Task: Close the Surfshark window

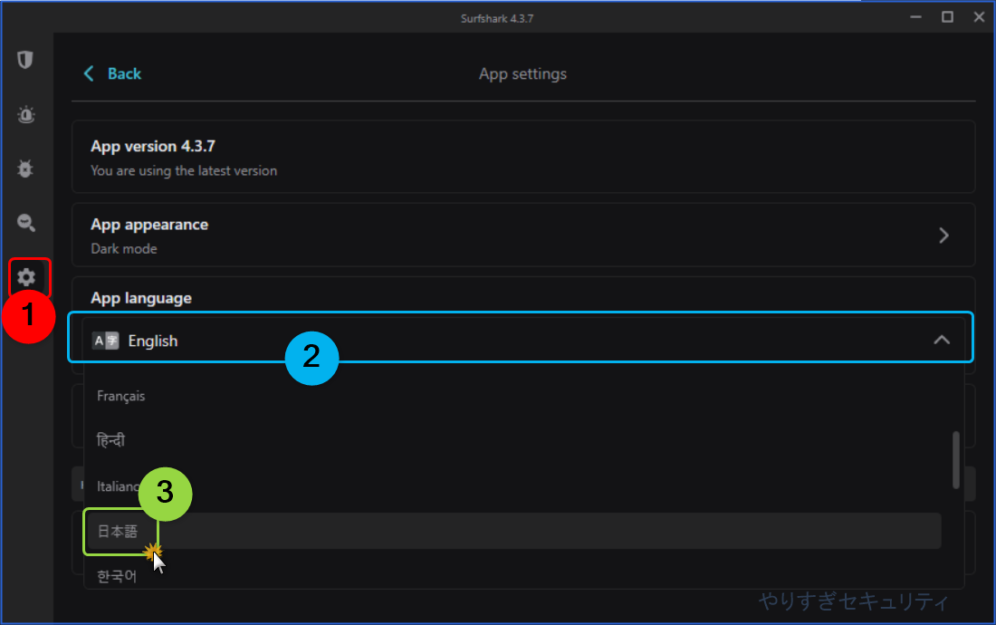Action: (979, 17)
